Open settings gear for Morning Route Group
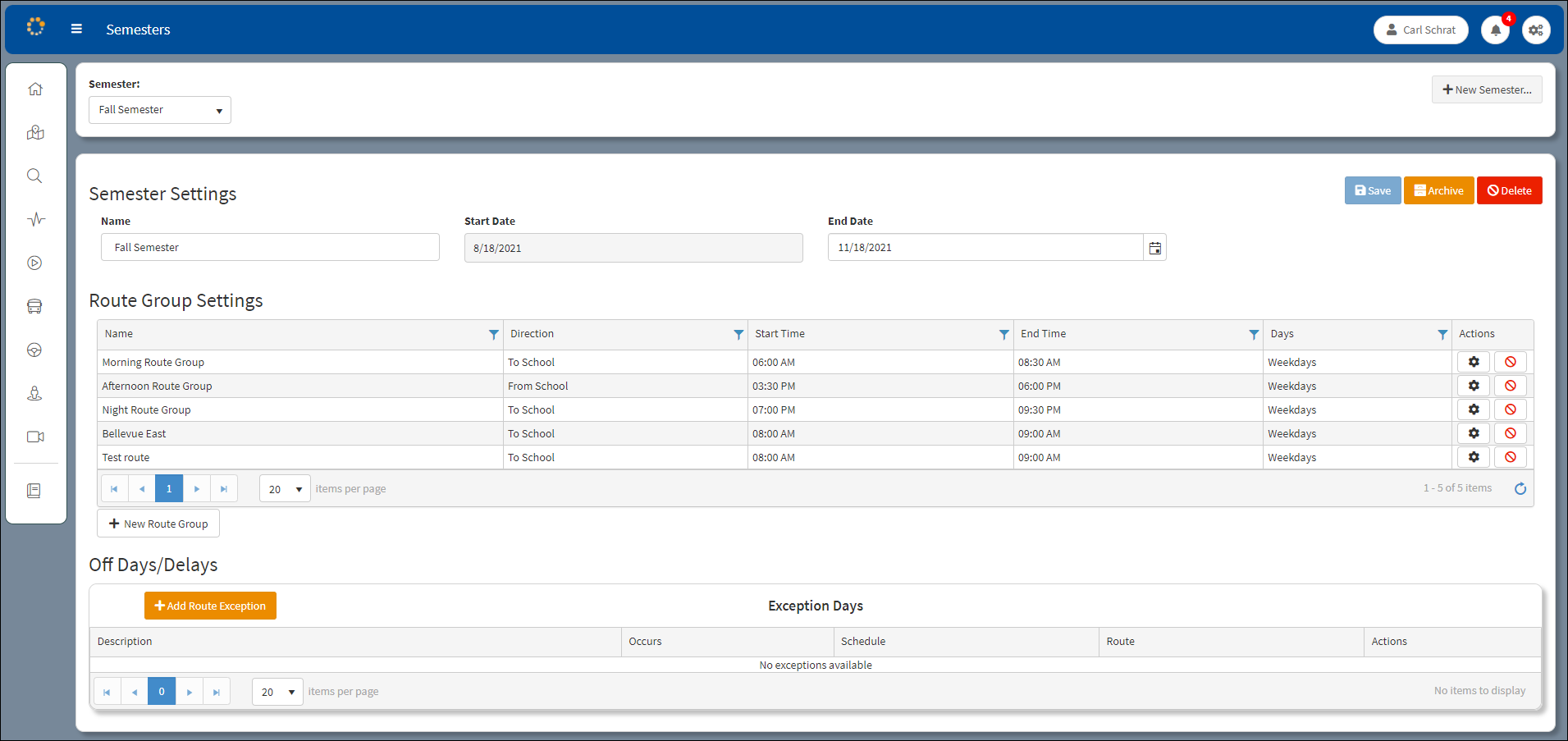1568x741 pixels. 1473,362
